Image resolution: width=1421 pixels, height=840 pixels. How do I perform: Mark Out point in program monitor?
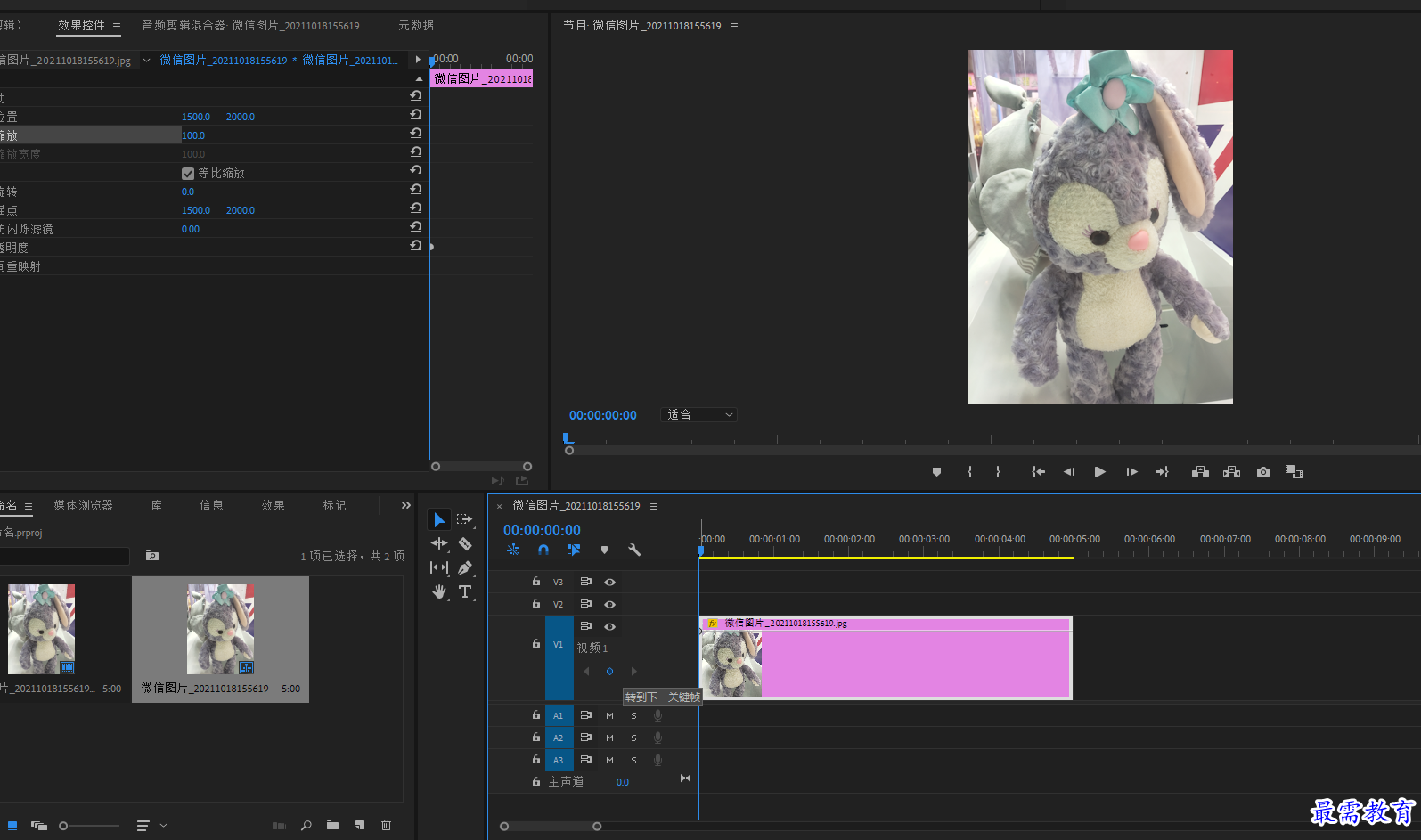point(998,472)
